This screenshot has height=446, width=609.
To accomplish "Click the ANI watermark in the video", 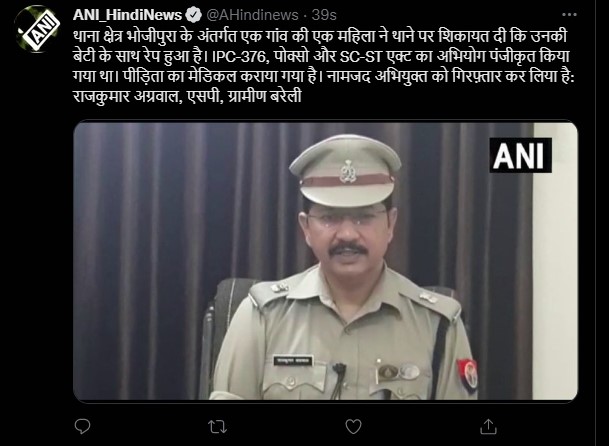I will click(x=520, y=155).
